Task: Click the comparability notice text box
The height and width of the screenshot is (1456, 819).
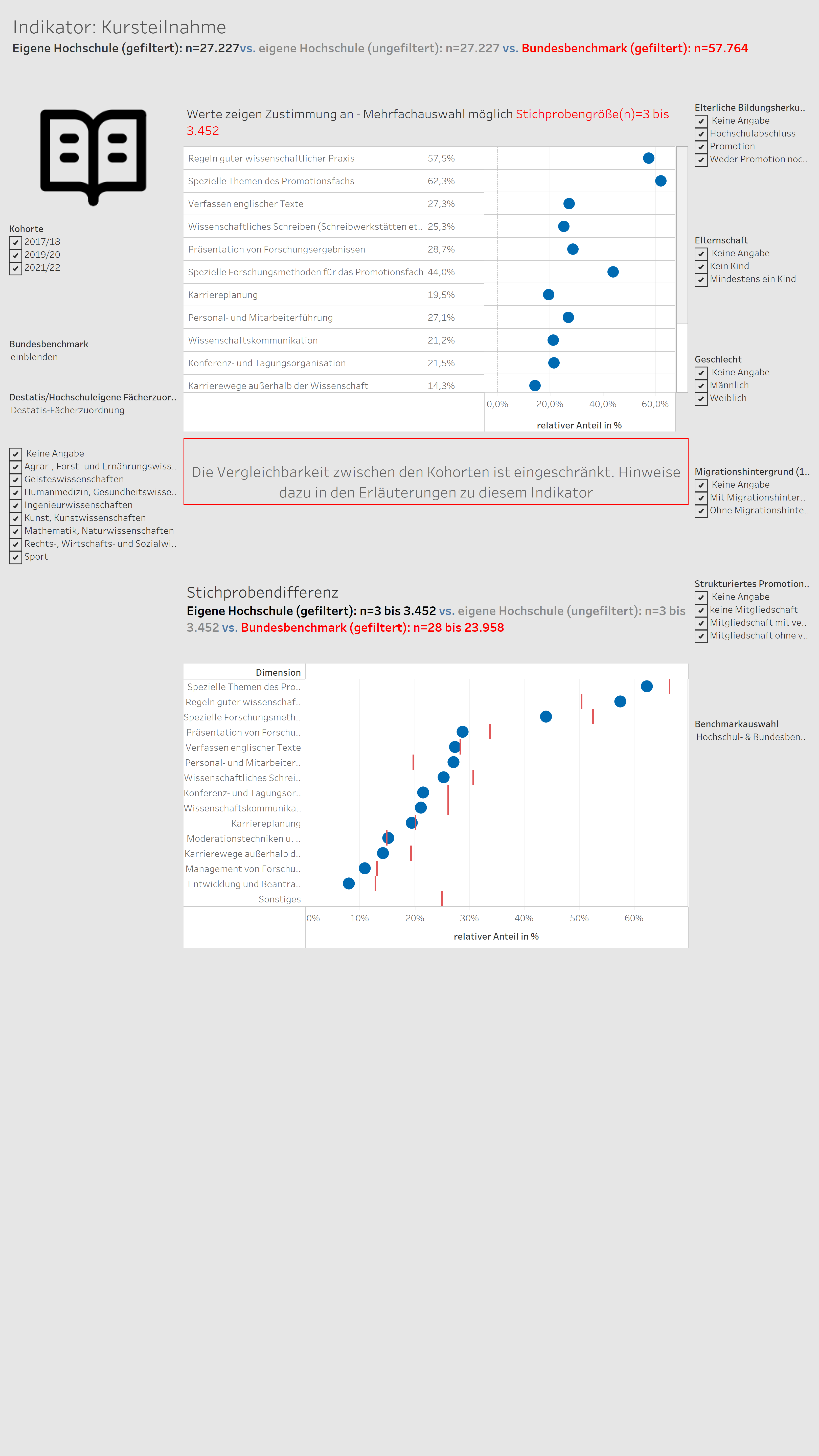Action: 436,472
